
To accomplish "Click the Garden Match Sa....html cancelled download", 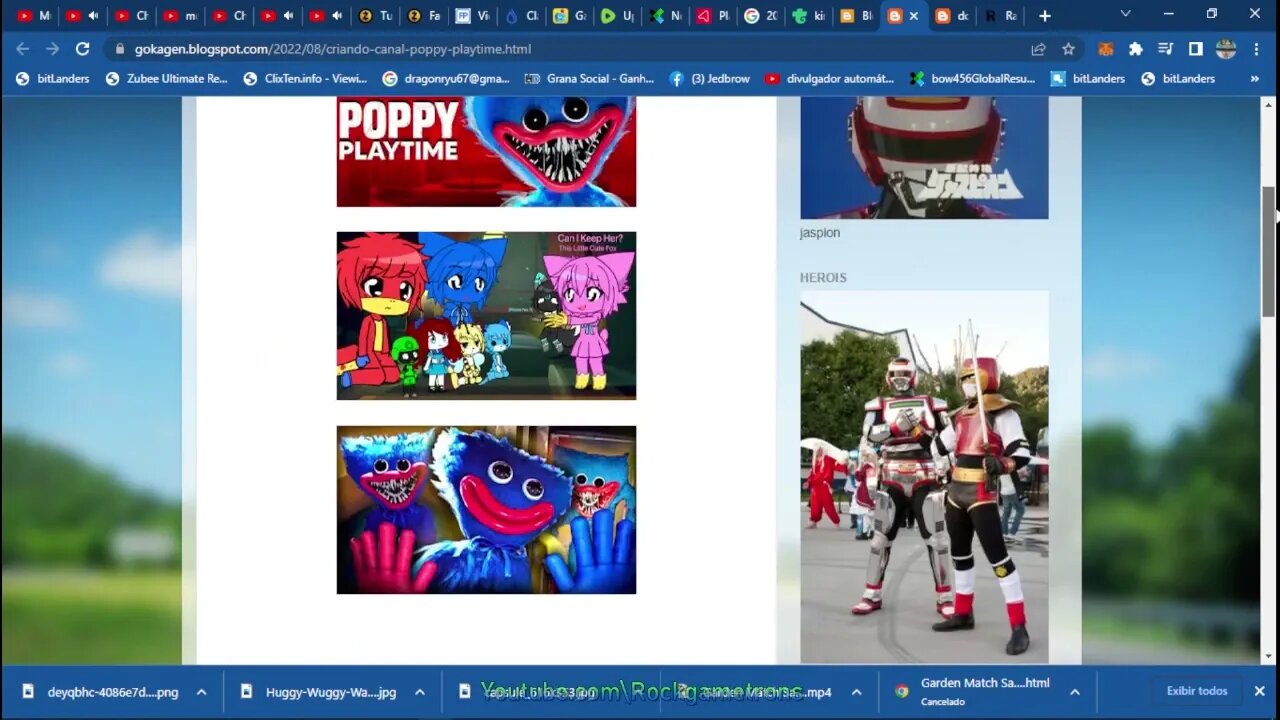I will pyautogui.click(x=973, y=692).
